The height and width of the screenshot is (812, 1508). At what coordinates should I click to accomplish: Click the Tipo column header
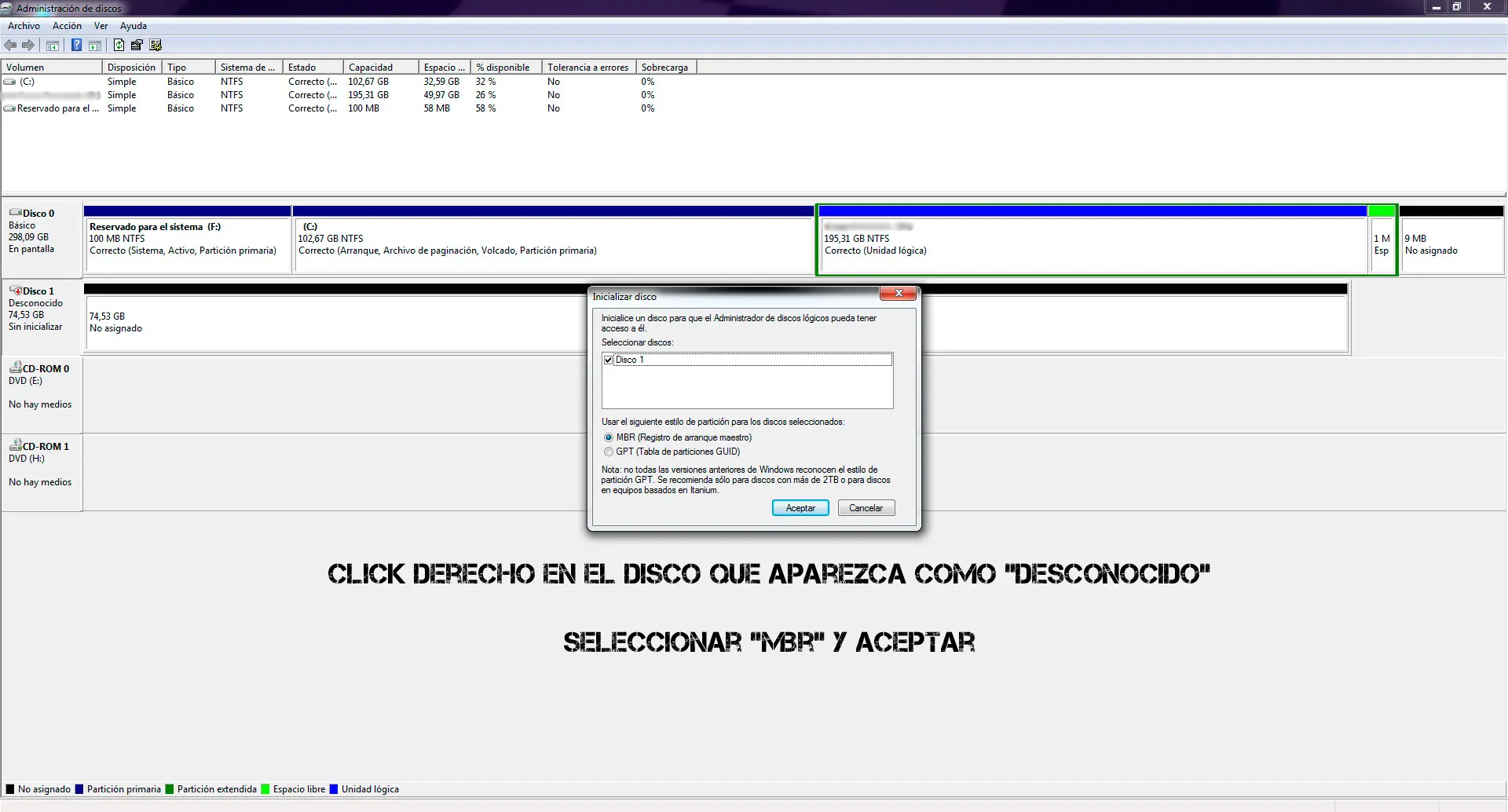[188, 68]
